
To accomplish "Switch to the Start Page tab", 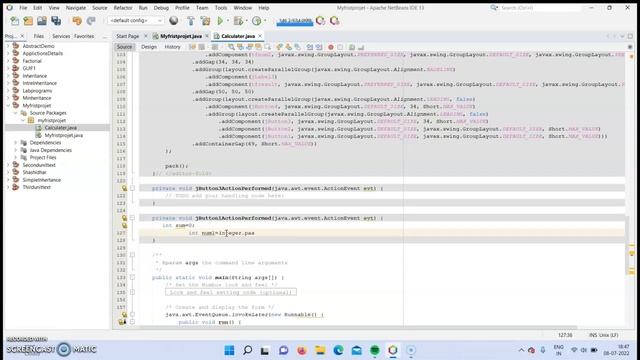I will pyautogui.click(x=127, y=36).
